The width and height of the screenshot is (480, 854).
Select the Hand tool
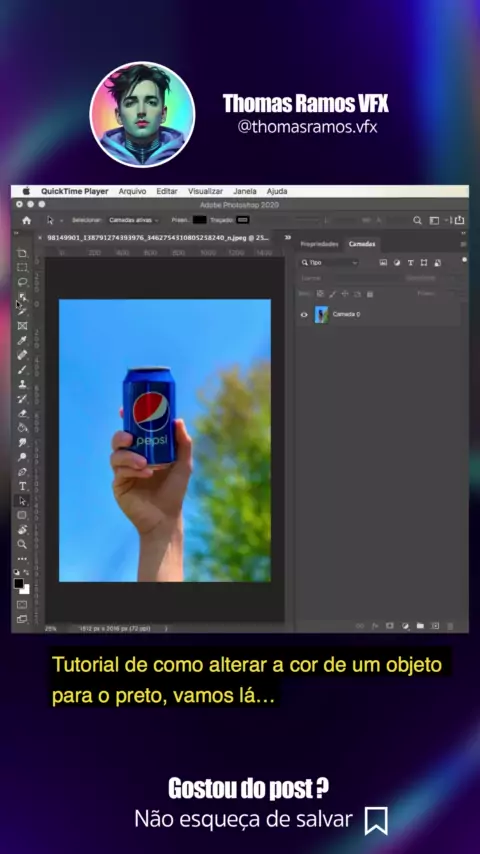22,529
